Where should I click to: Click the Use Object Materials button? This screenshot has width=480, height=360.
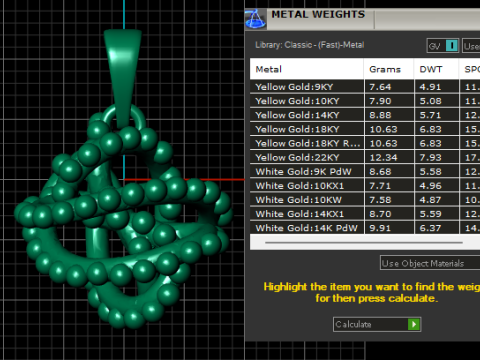pyautogui.click(x=430, y=263)
